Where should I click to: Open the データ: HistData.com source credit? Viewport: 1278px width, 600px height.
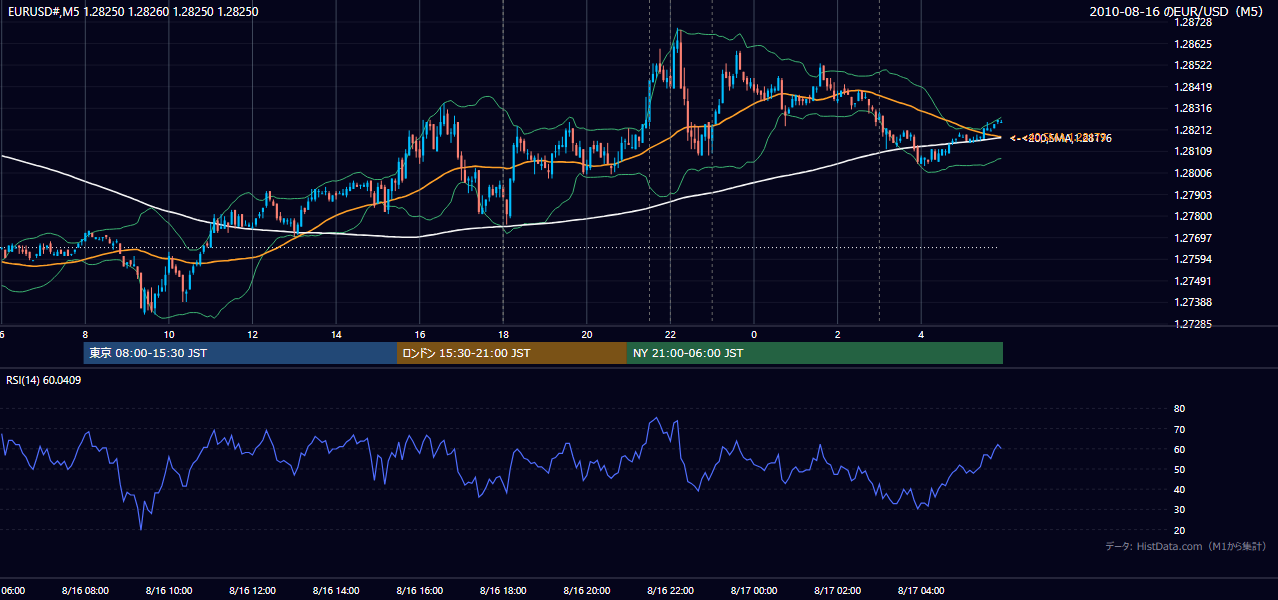[1185, 546]
